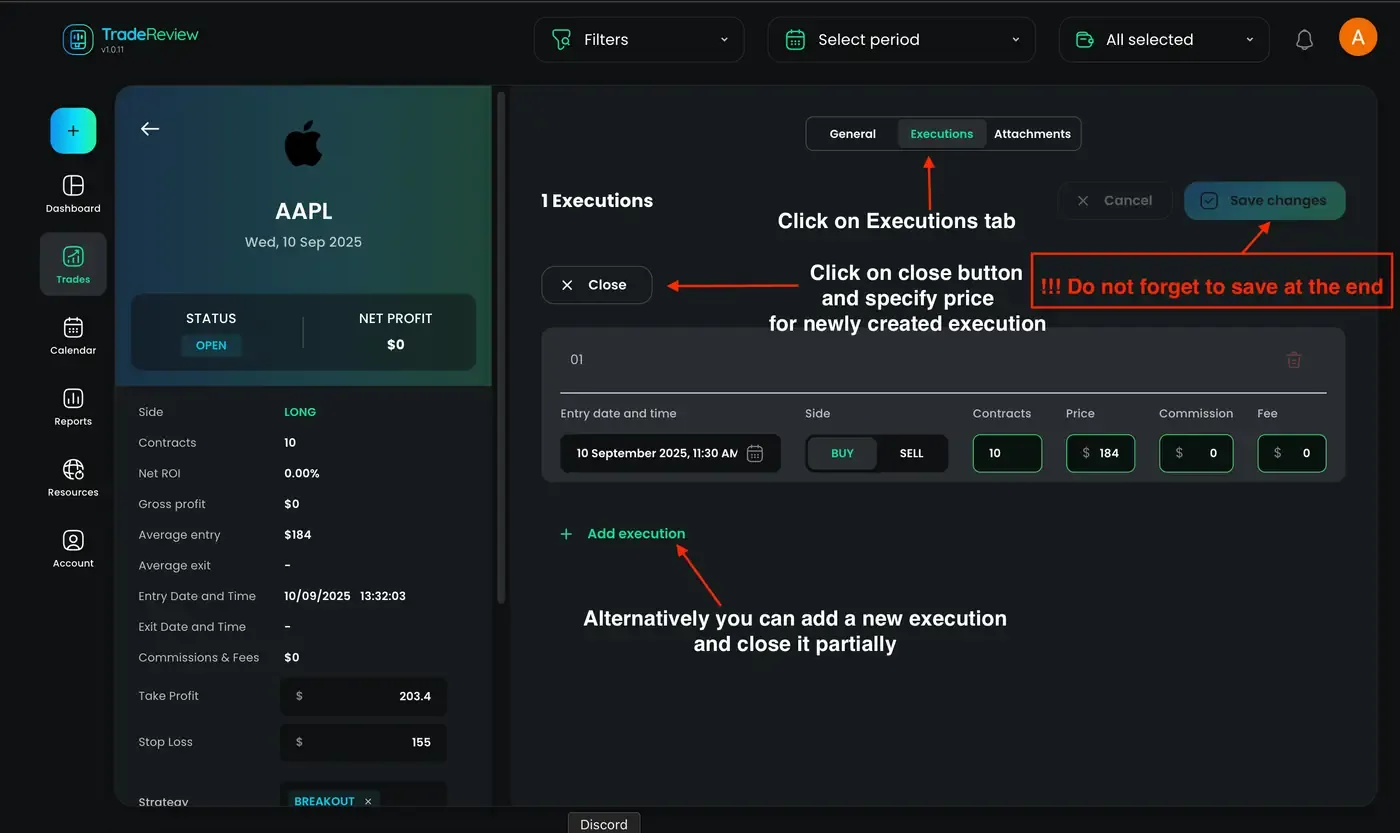Expand the Select period dropdown
This screenshot has width=1400, height=833.
901,40
